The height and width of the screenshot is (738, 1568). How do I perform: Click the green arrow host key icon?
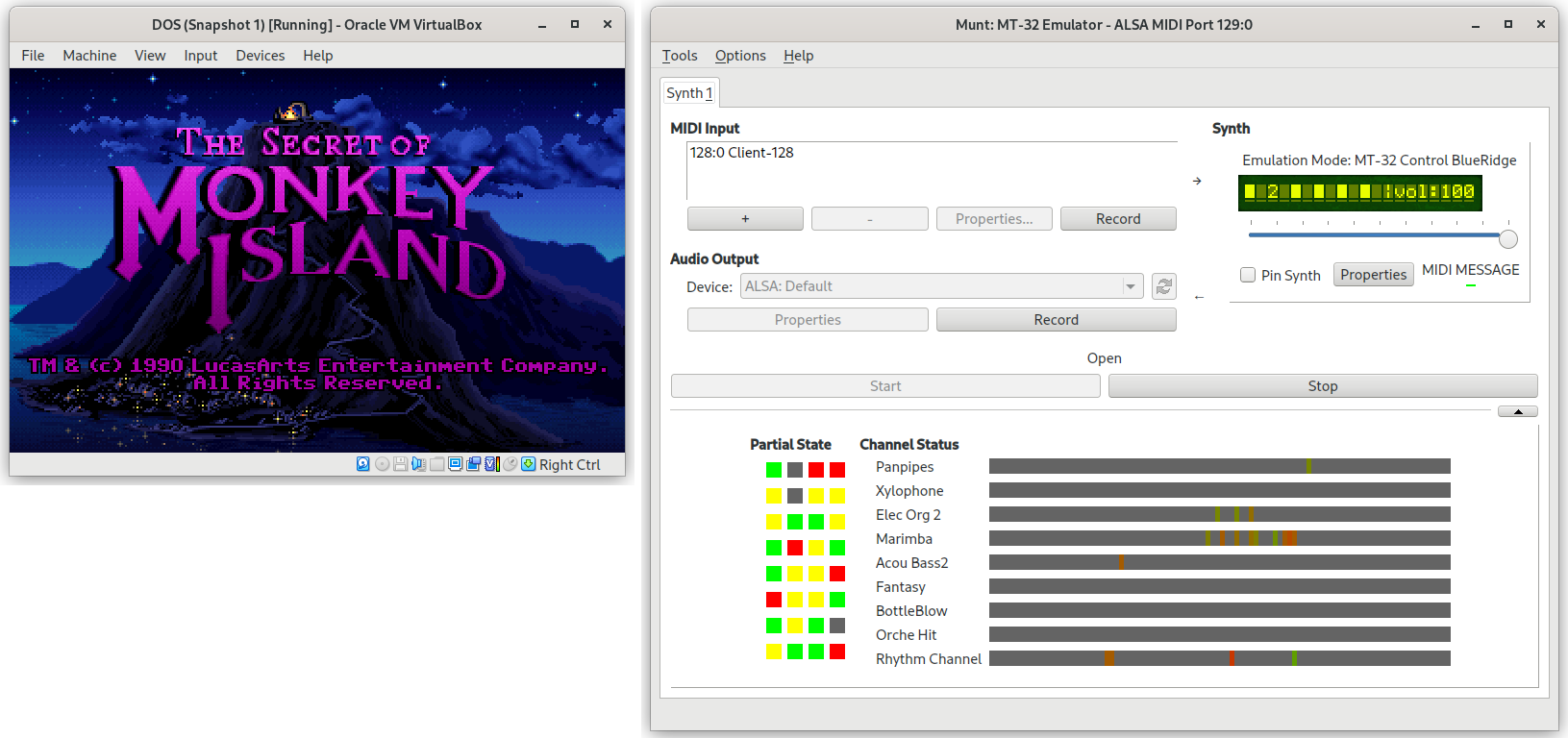click(528, 464)
